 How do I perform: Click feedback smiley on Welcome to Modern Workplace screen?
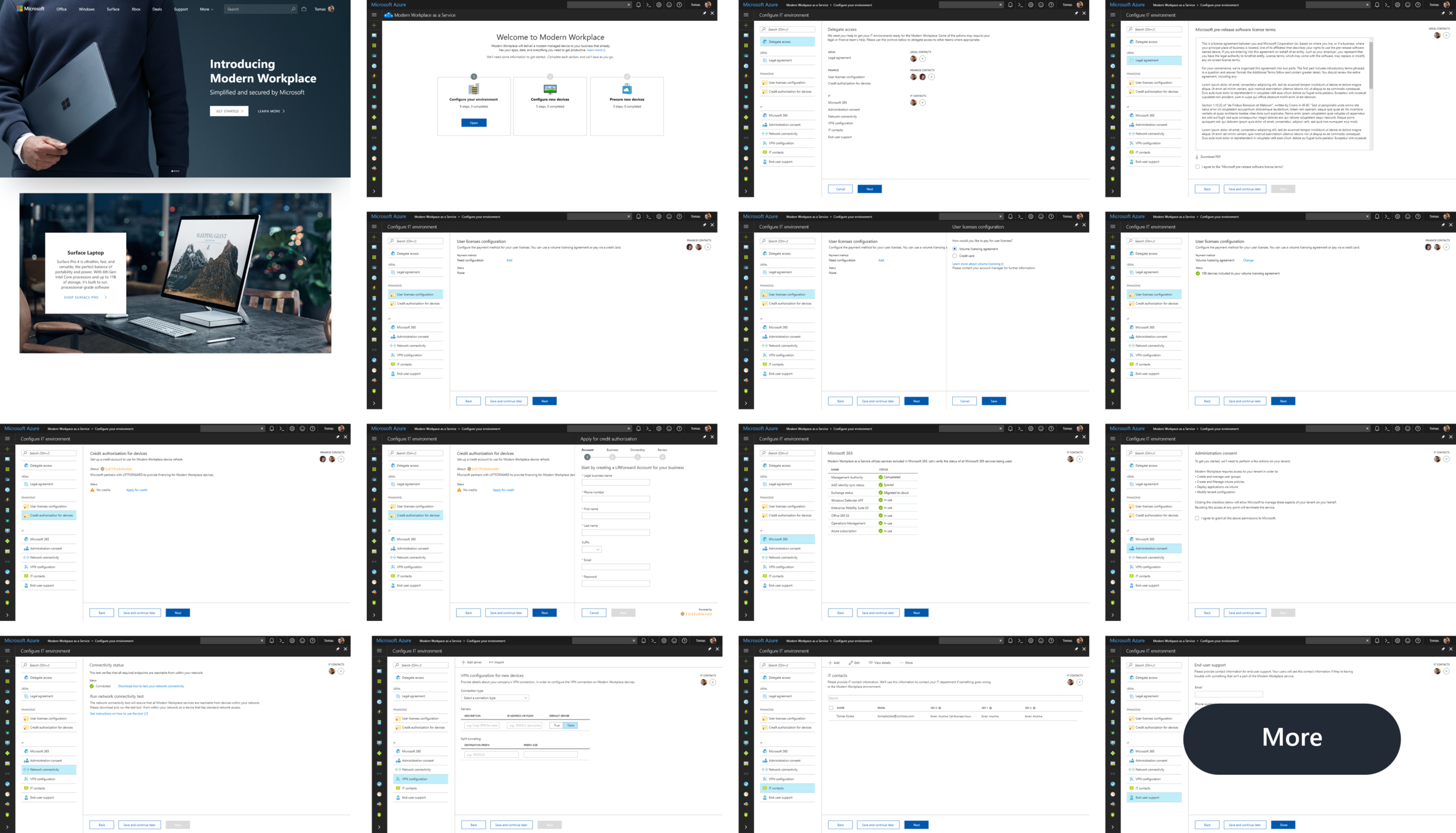coord(669,5)
